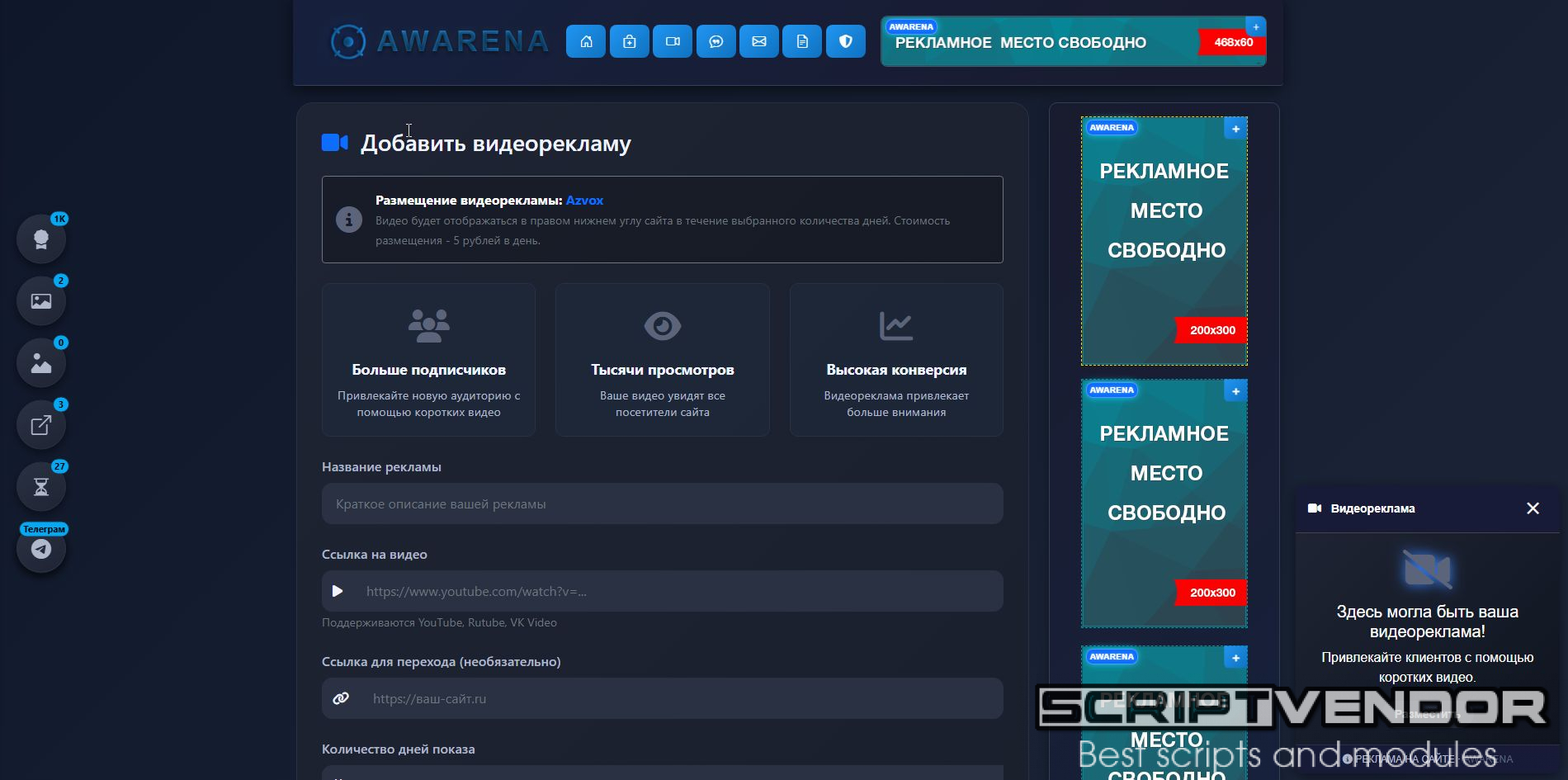Viewport: 1568px width, 780px height.
Task: Open the picture sidebar icon with 2 badge
Action: pos(41,301)
